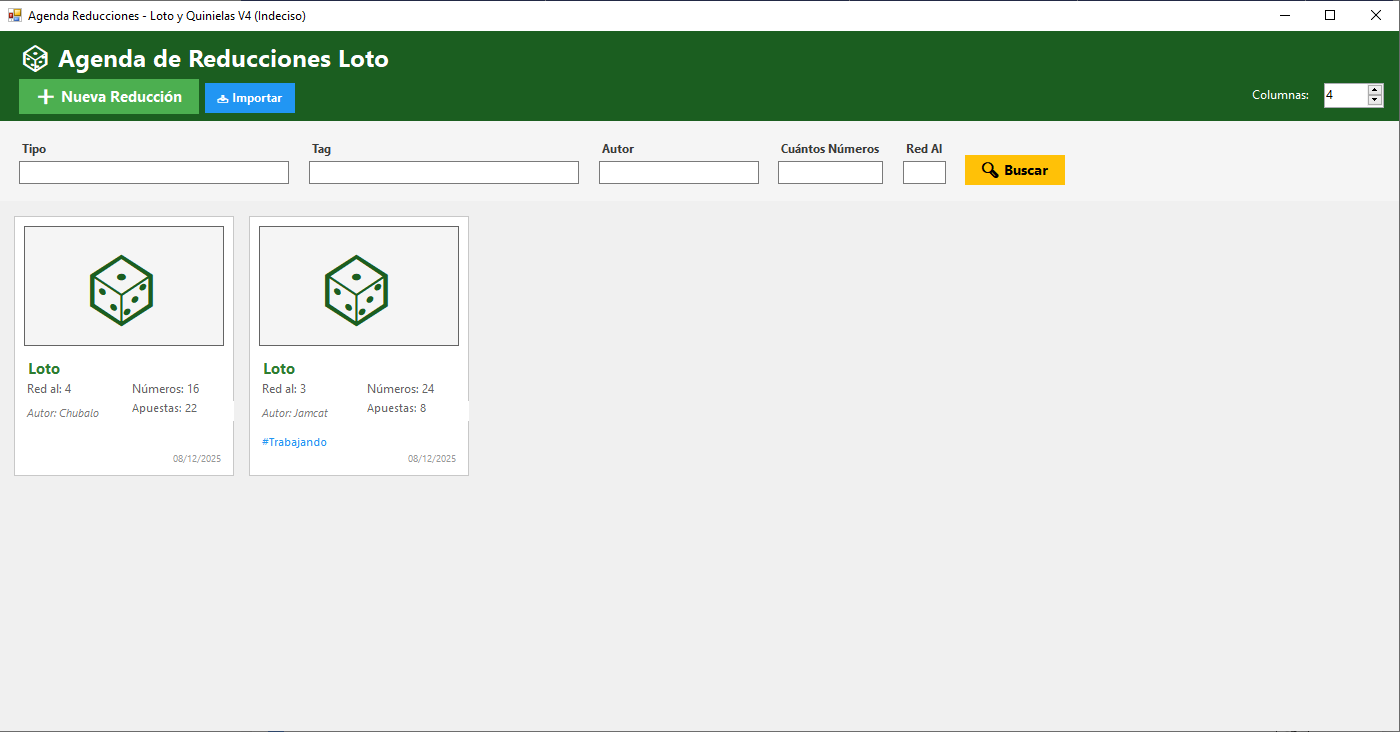Click the #Trabajando tag link
This screenshot has height=732, width=1400.
pyautogui.click(x=294, y=442)
